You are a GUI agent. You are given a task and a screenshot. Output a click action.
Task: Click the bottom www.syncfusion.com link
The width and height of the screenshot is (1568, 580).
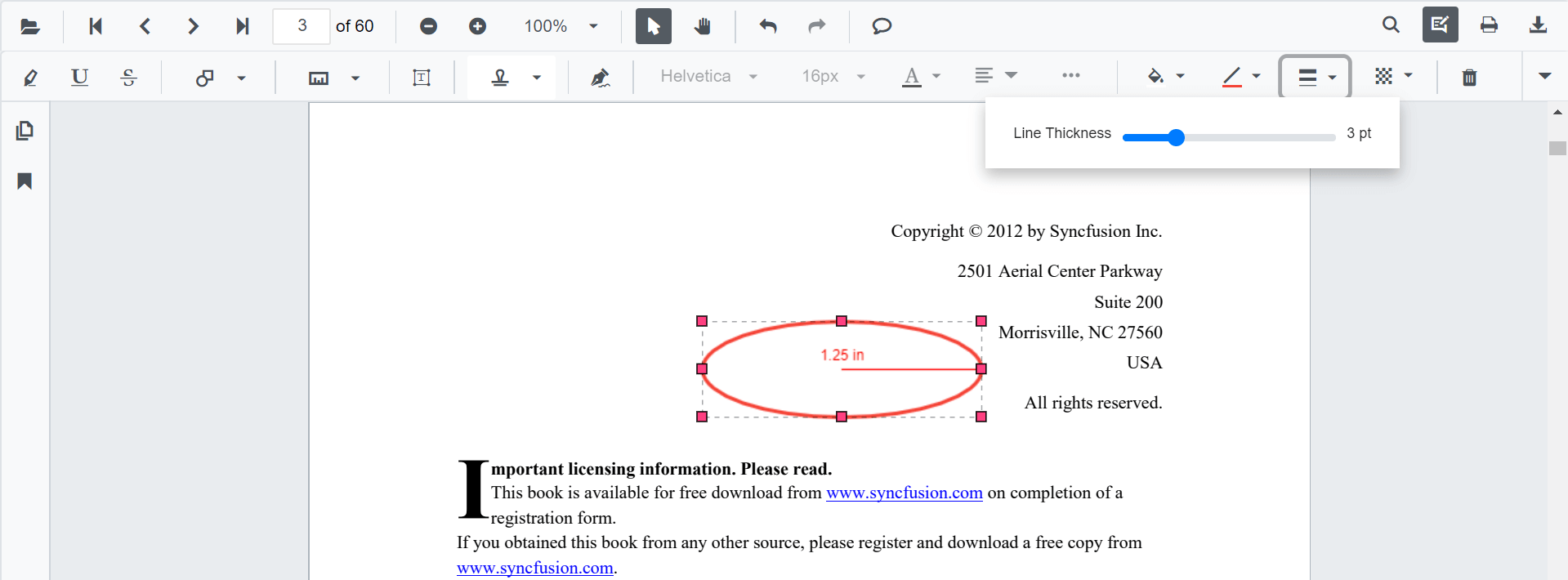[x=534, y=568]
